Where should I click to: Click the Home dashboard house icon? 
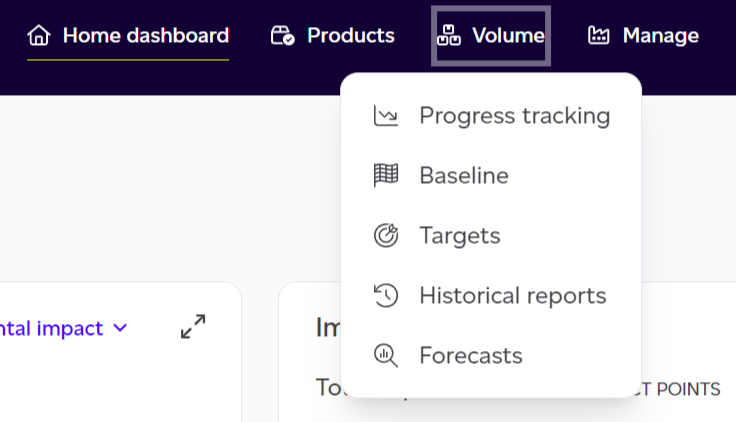pyautogui.click(x=38, y=35)
